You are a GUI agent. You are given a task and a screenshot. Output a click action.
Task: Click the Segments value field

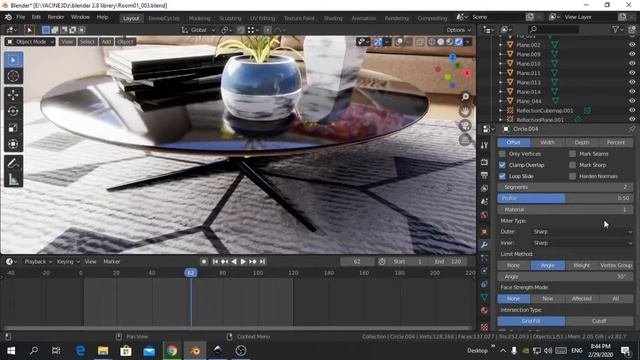[x=565, y=187]
